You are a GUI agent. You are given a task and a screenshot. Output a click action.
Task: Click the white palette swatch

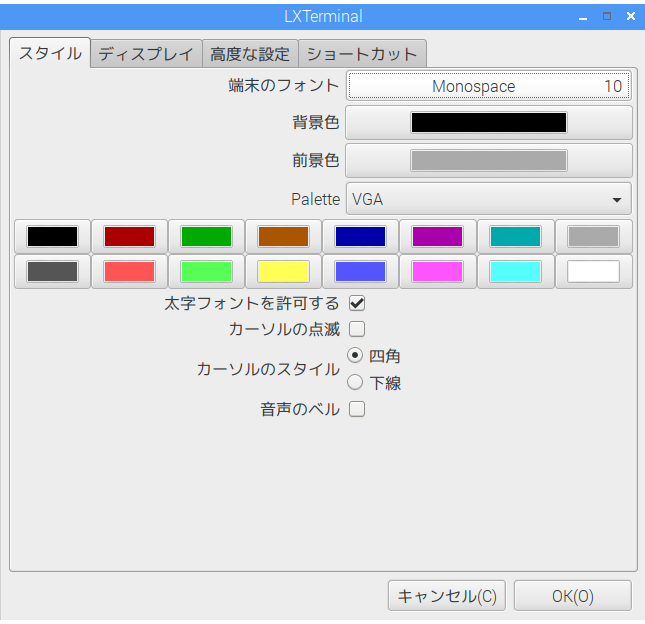click(x=593, y=271)
